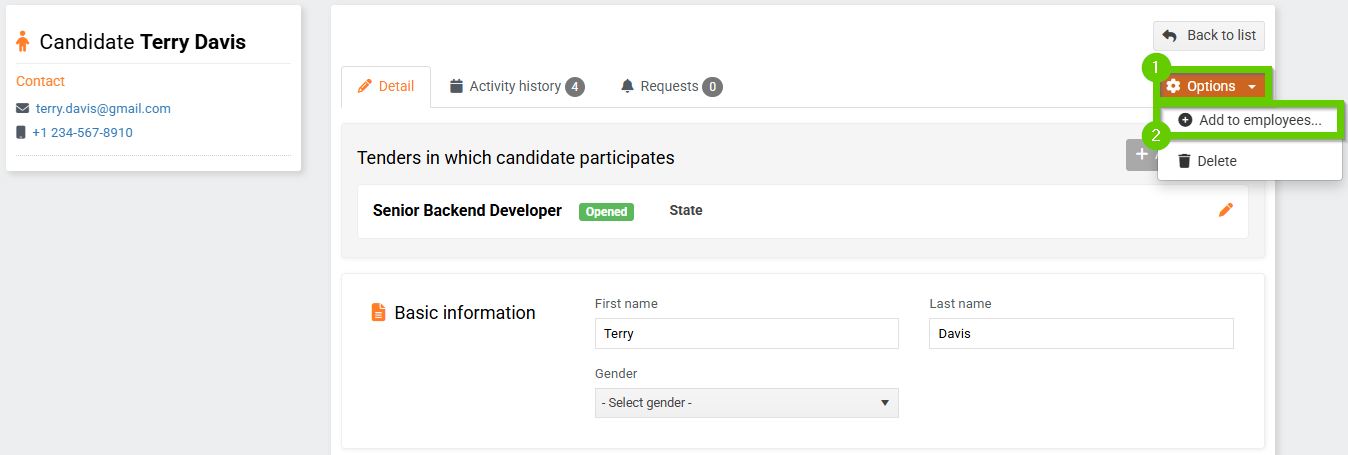Expand the Options dropdown caret

coord(1252,87)
